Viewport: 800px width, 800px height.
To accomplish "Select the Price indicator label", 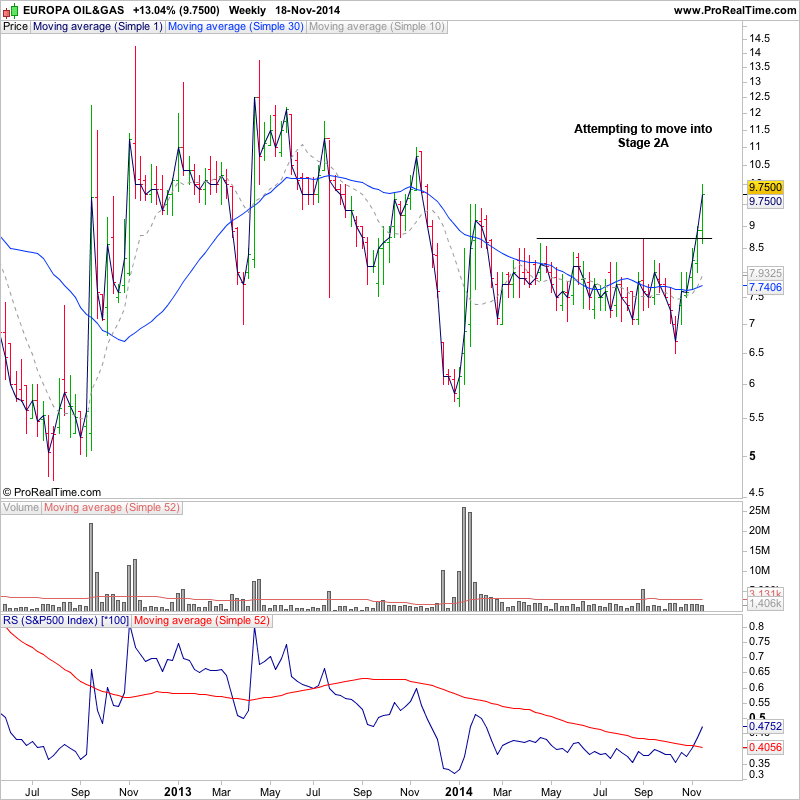I will point(15,27).
